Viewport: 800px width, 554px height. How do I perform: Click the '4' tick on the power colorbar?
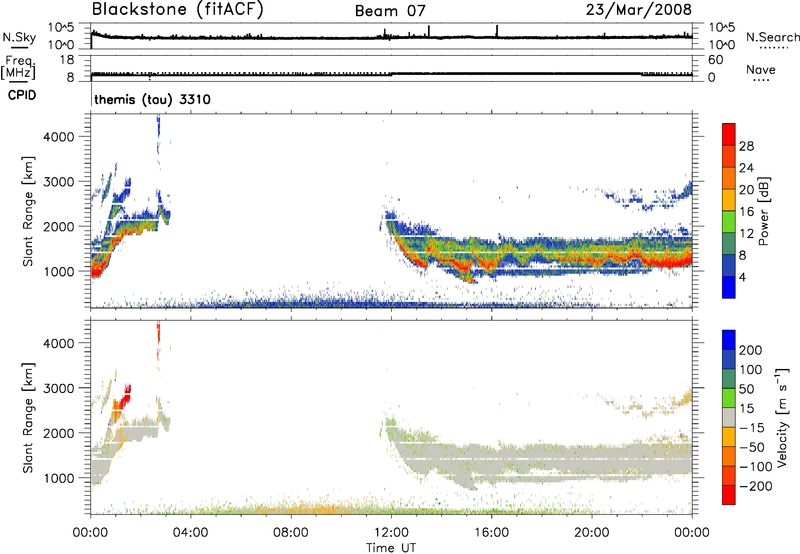[x=743, y=277]
